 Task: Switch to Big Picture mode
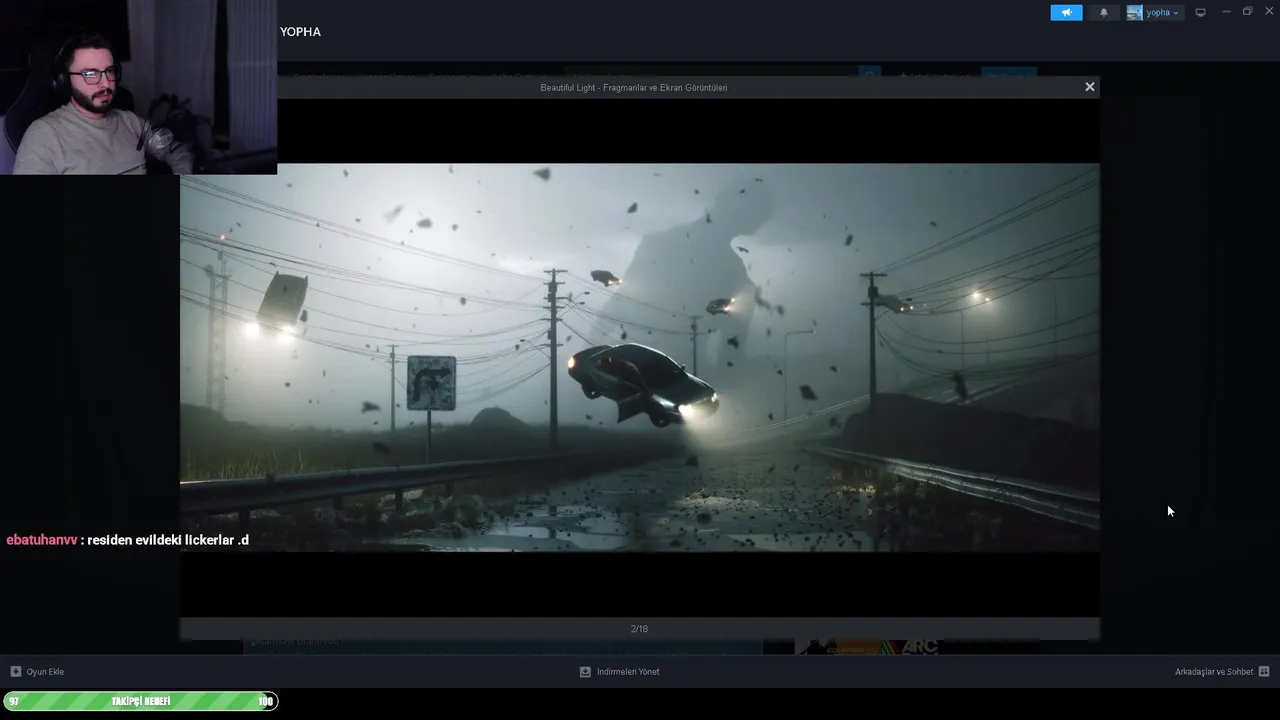click(x=1201, y=12)
